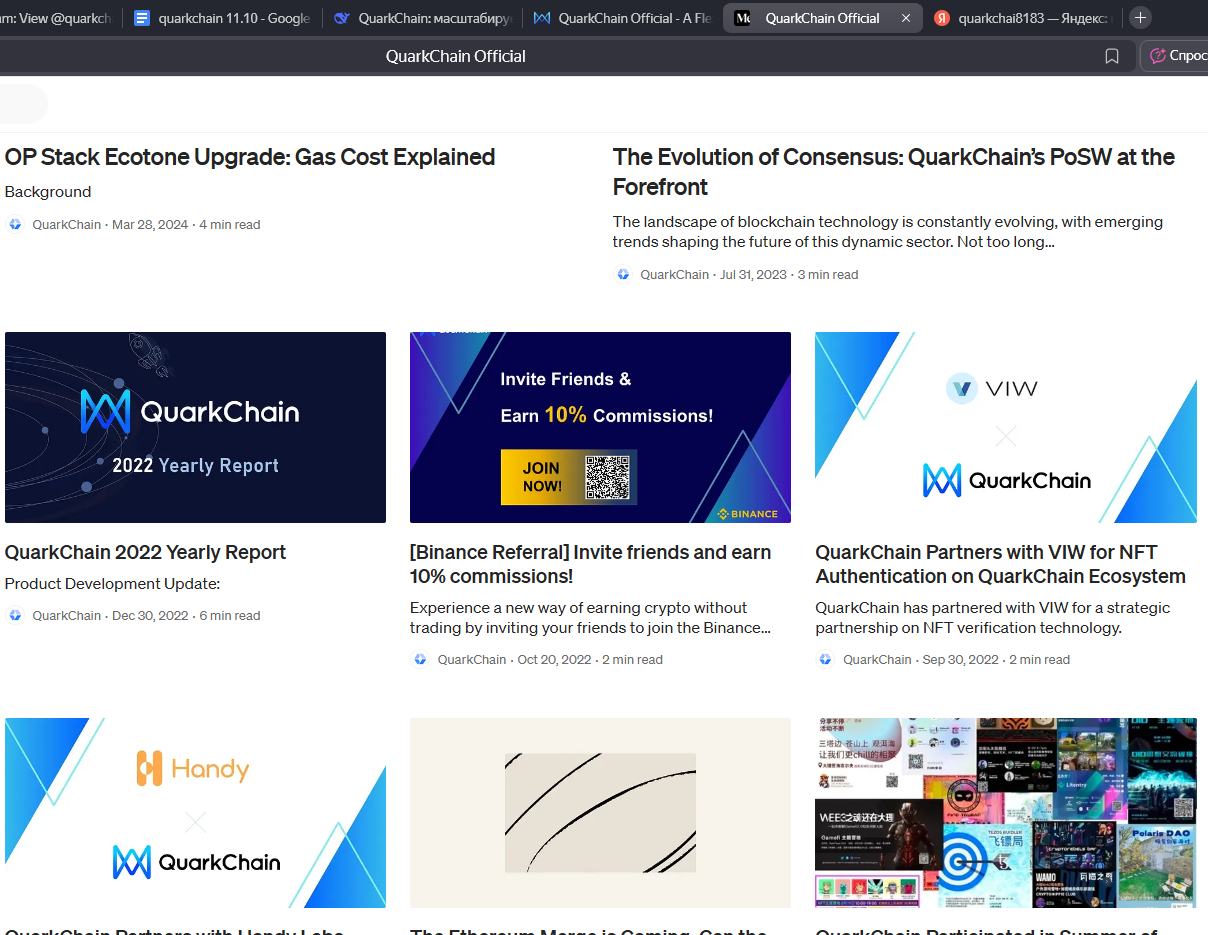
Task: Switch to the QuarkChain Official - A Fle tab
Action: point(622,18)
